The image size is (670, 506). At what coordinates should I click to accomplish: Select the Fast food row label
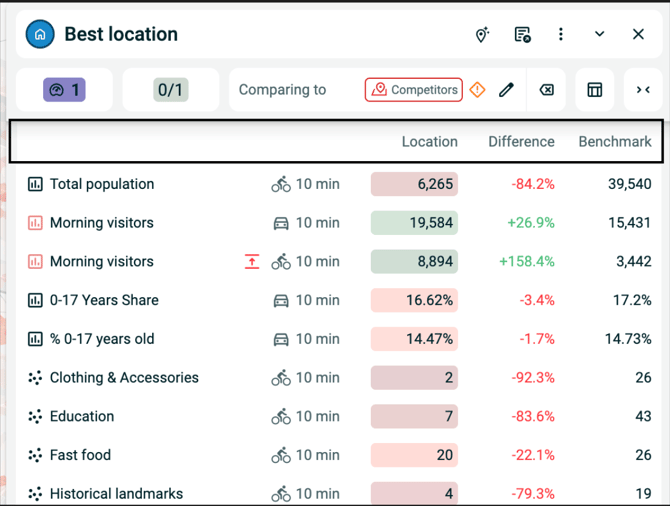click(80, 455)
